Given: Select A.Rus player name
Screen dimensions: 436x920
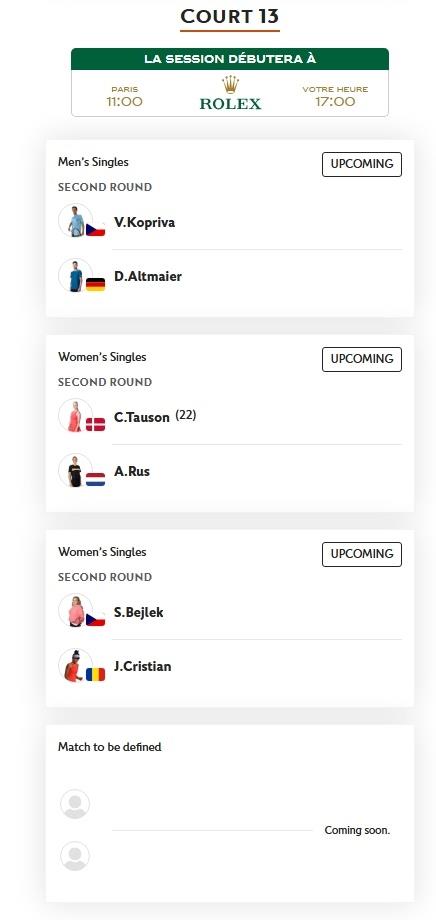Looking at the screenshot, I should point(132,471).
